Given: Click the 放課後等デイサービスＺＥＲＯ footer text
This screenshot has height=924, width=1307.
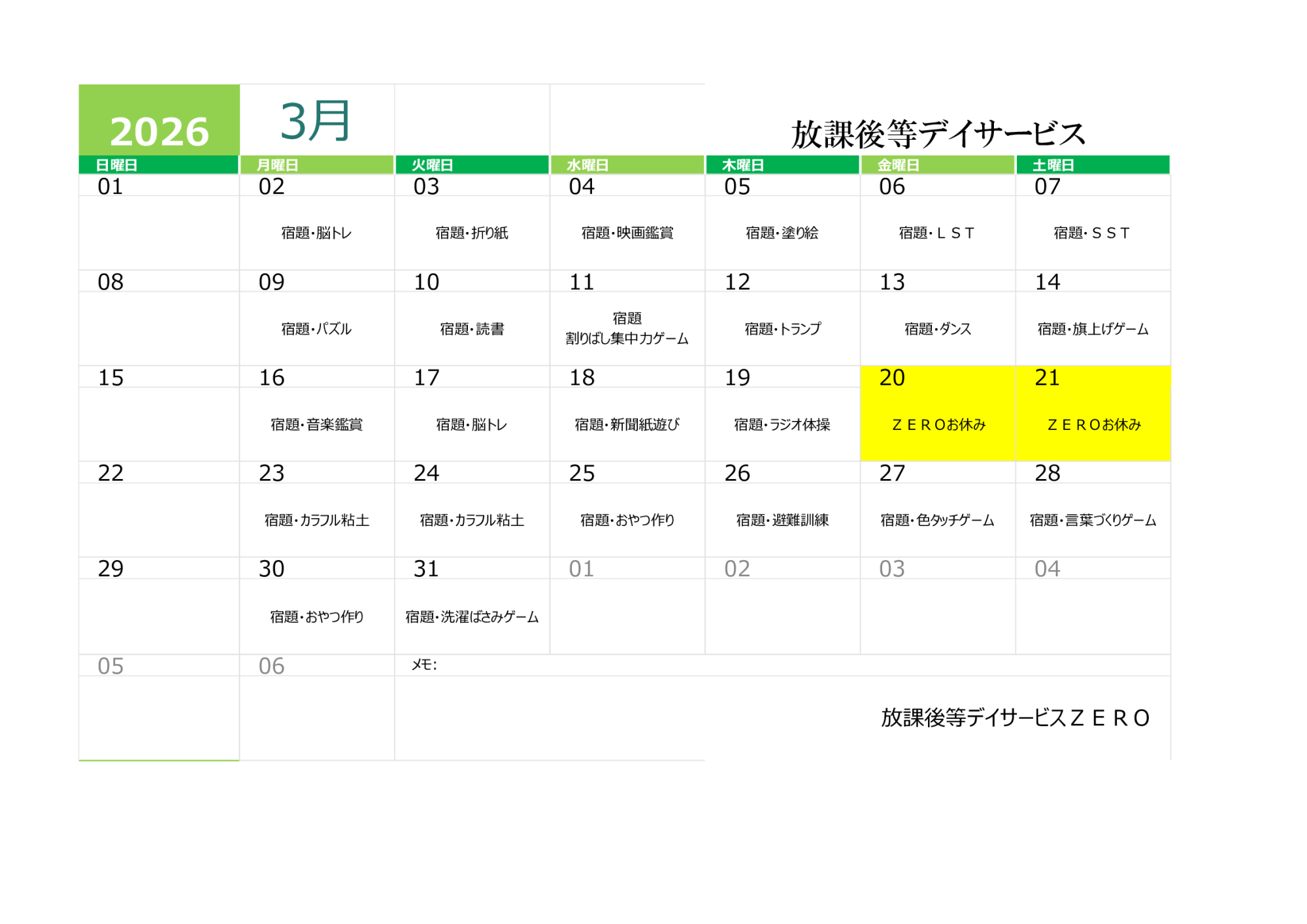Looking at the screenshot, I should tap(1014, 718).
